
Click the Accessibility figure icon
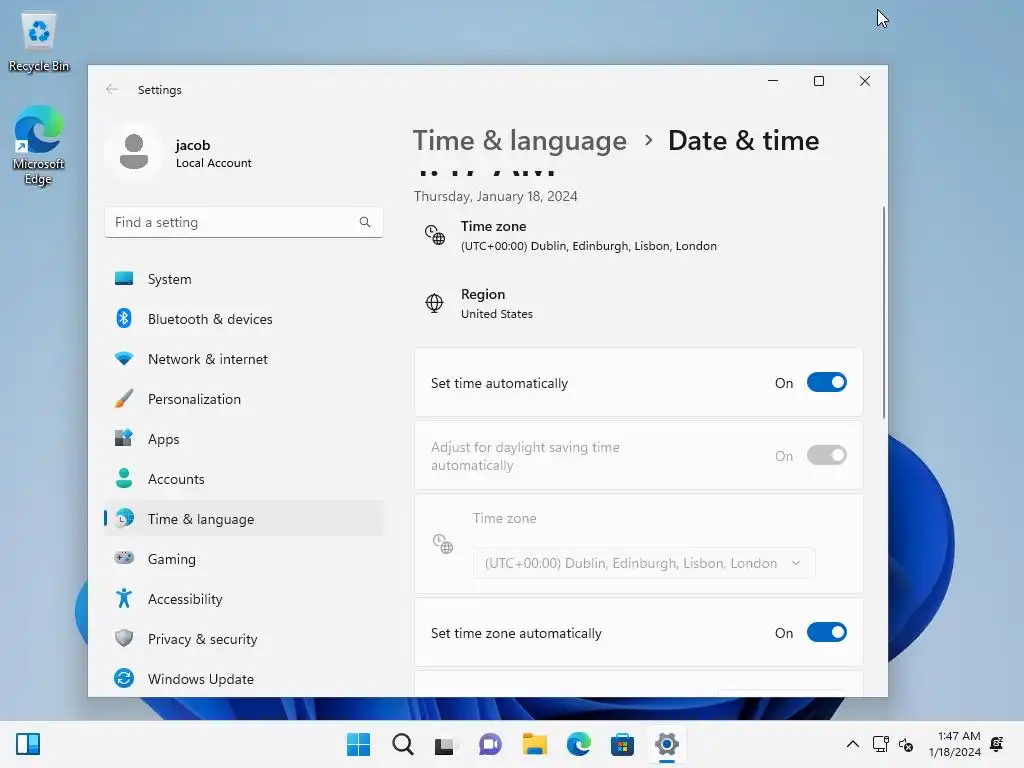point(123,598)
